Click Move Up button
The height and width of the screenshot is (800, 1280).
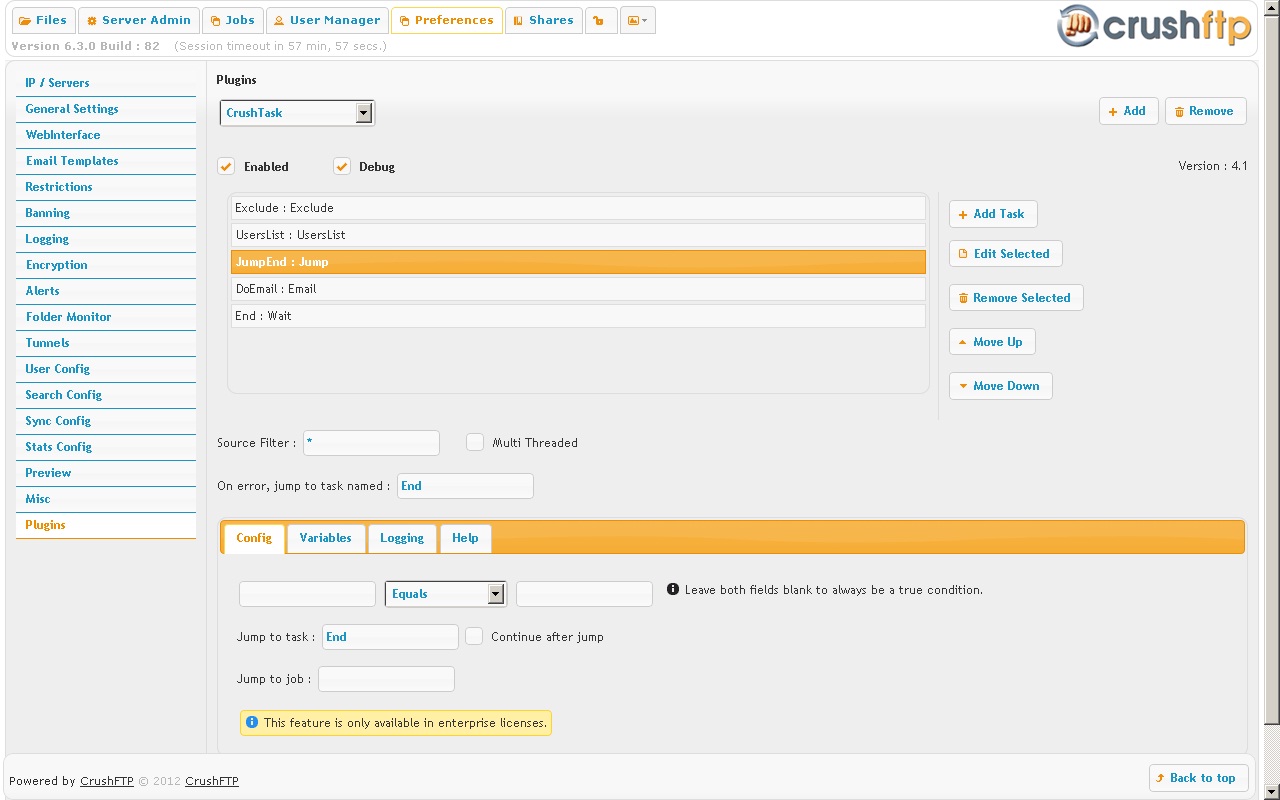(992, 342)
